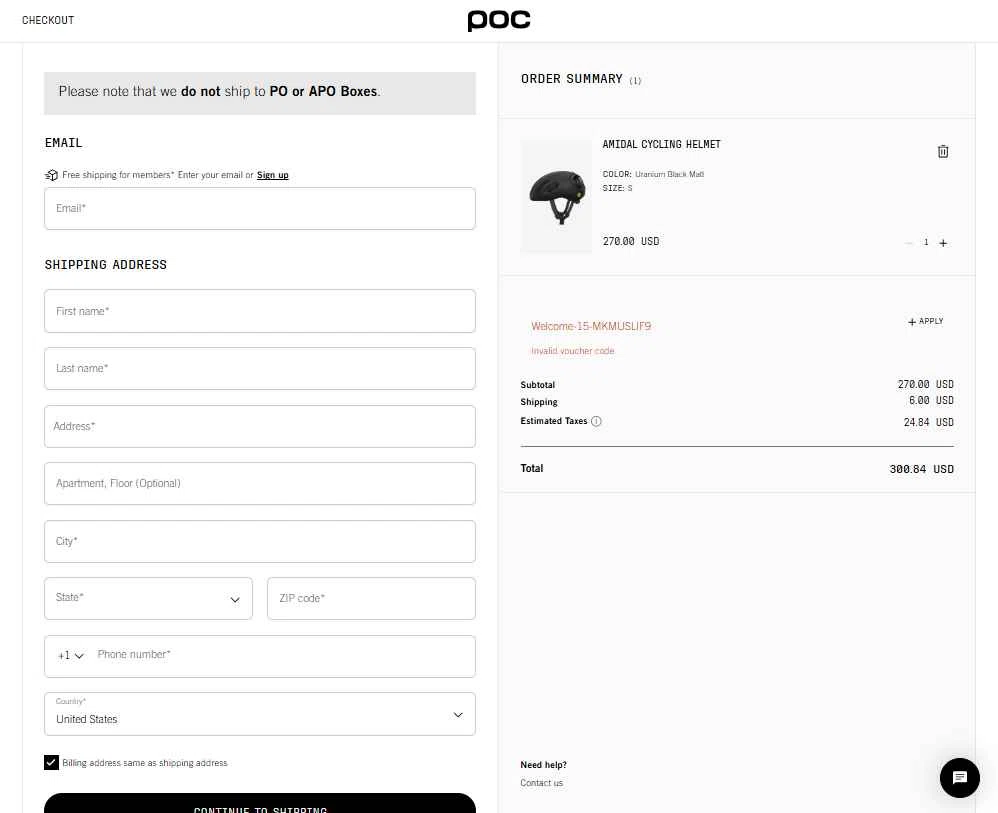Screen dimensions: 998x813
Task: Click the Total amount 300.84 USD
Action: pos(921,469)
